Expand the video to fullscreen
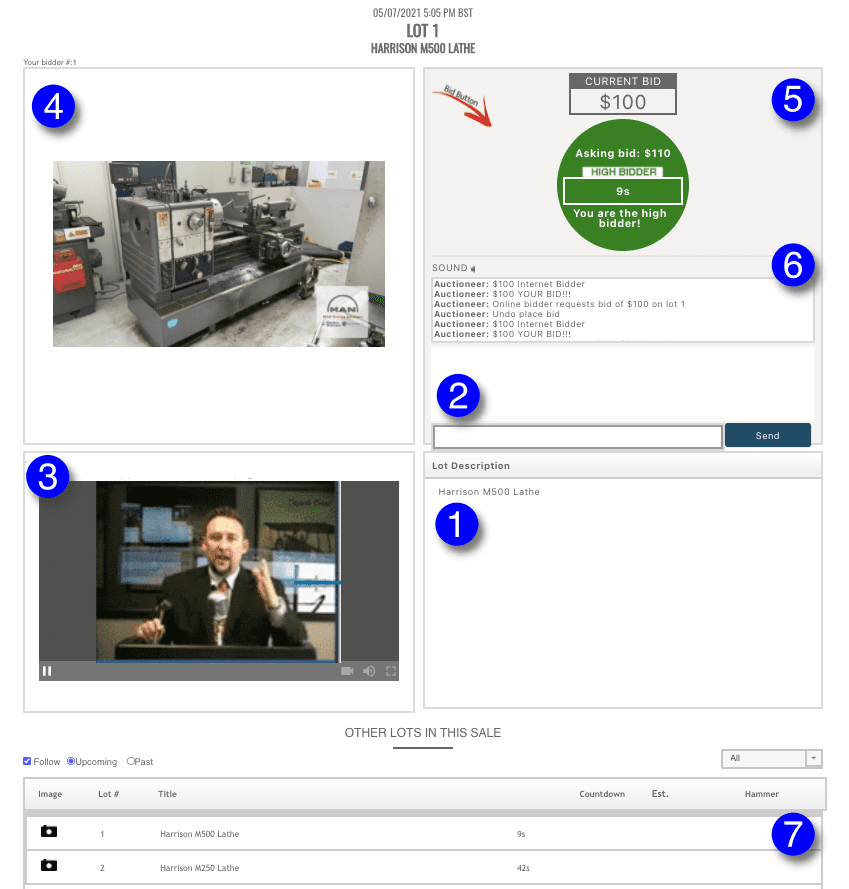Viewport: 849px width, 889px height. tap(390, 671)
